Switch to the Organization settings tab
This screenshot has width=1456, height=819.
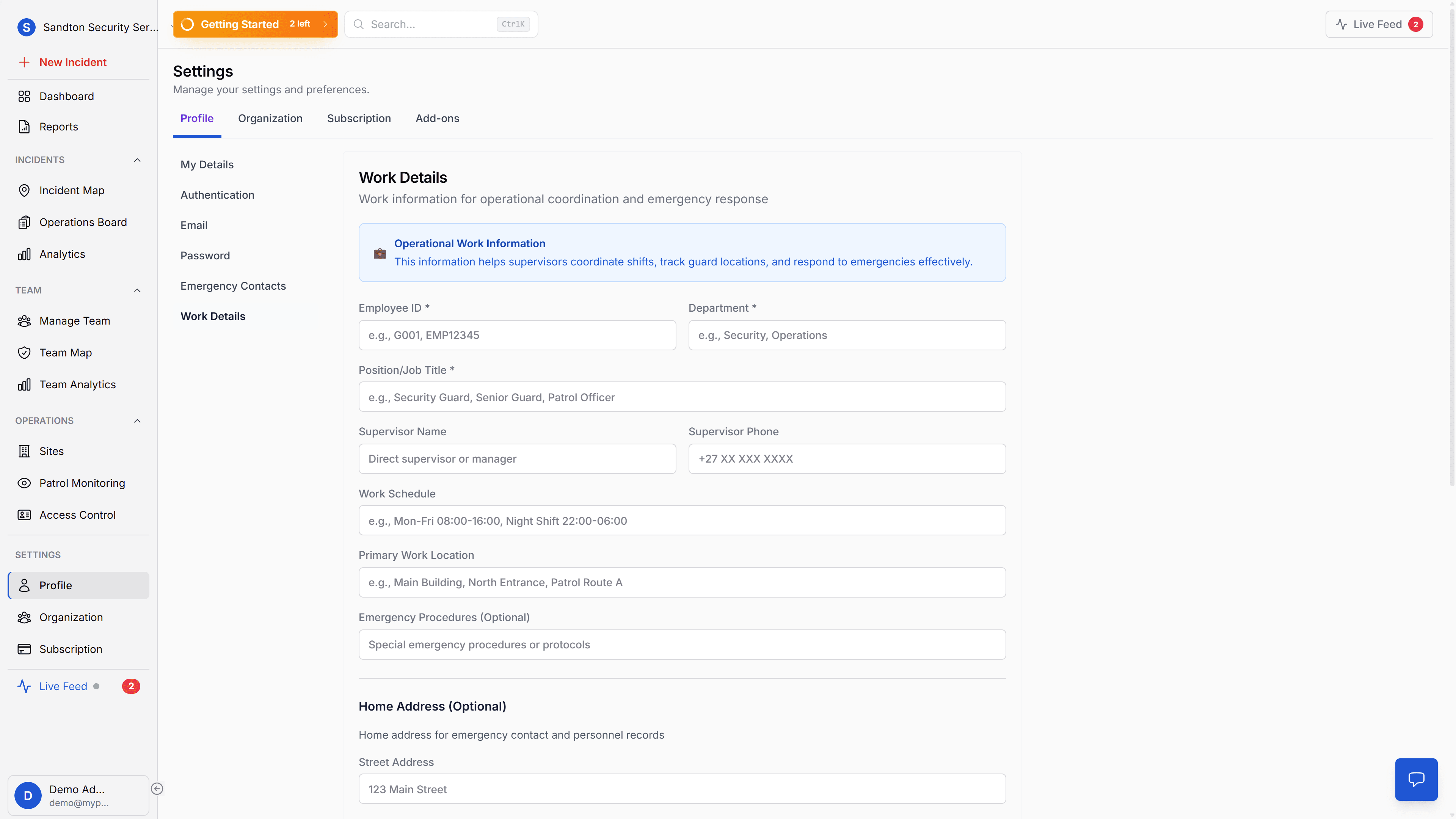(270, 119)
